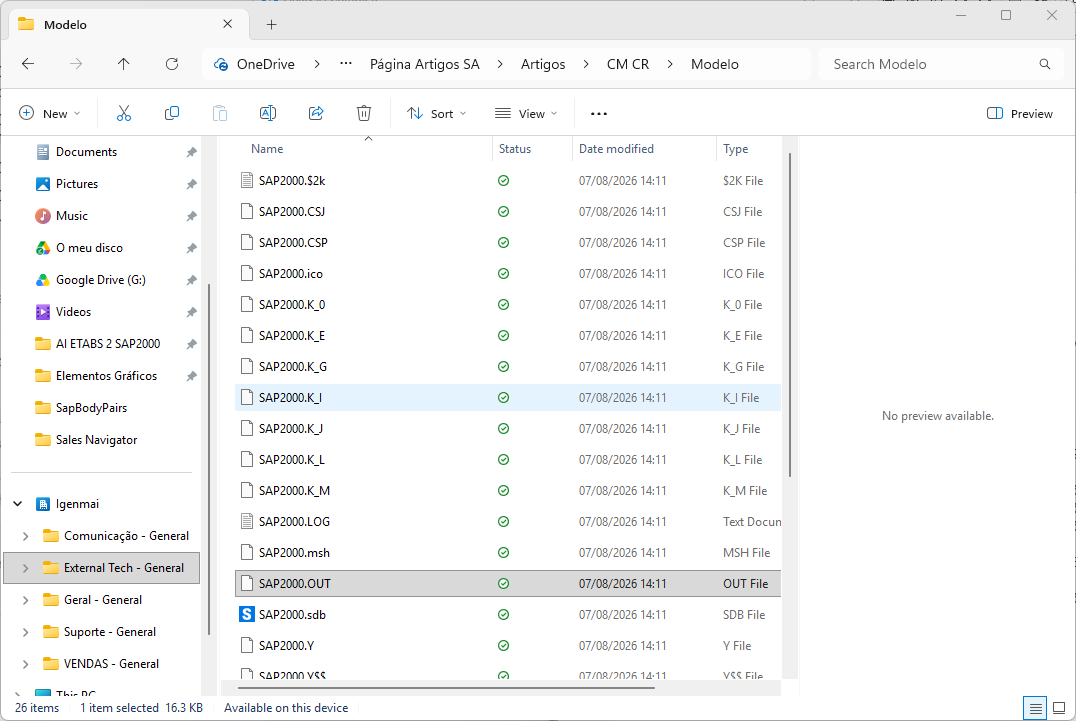Image resolution: width=1076 pixels, height=721 pixels.
Task: Unpin Documents using its pin icon
Action: pos(191,152)
